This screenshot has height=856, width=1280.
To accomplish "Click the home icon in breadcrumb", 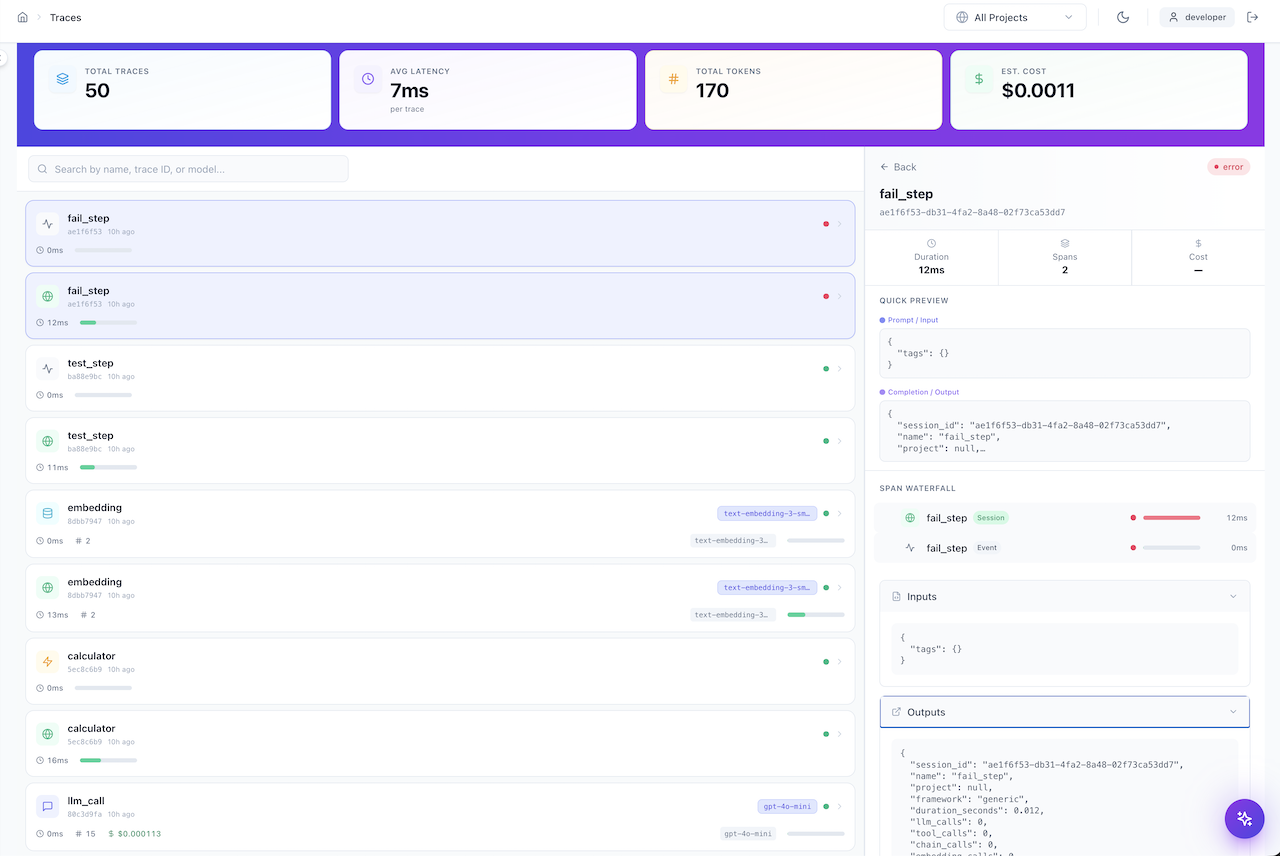I will pyautogui.click(x=23, y=17).
